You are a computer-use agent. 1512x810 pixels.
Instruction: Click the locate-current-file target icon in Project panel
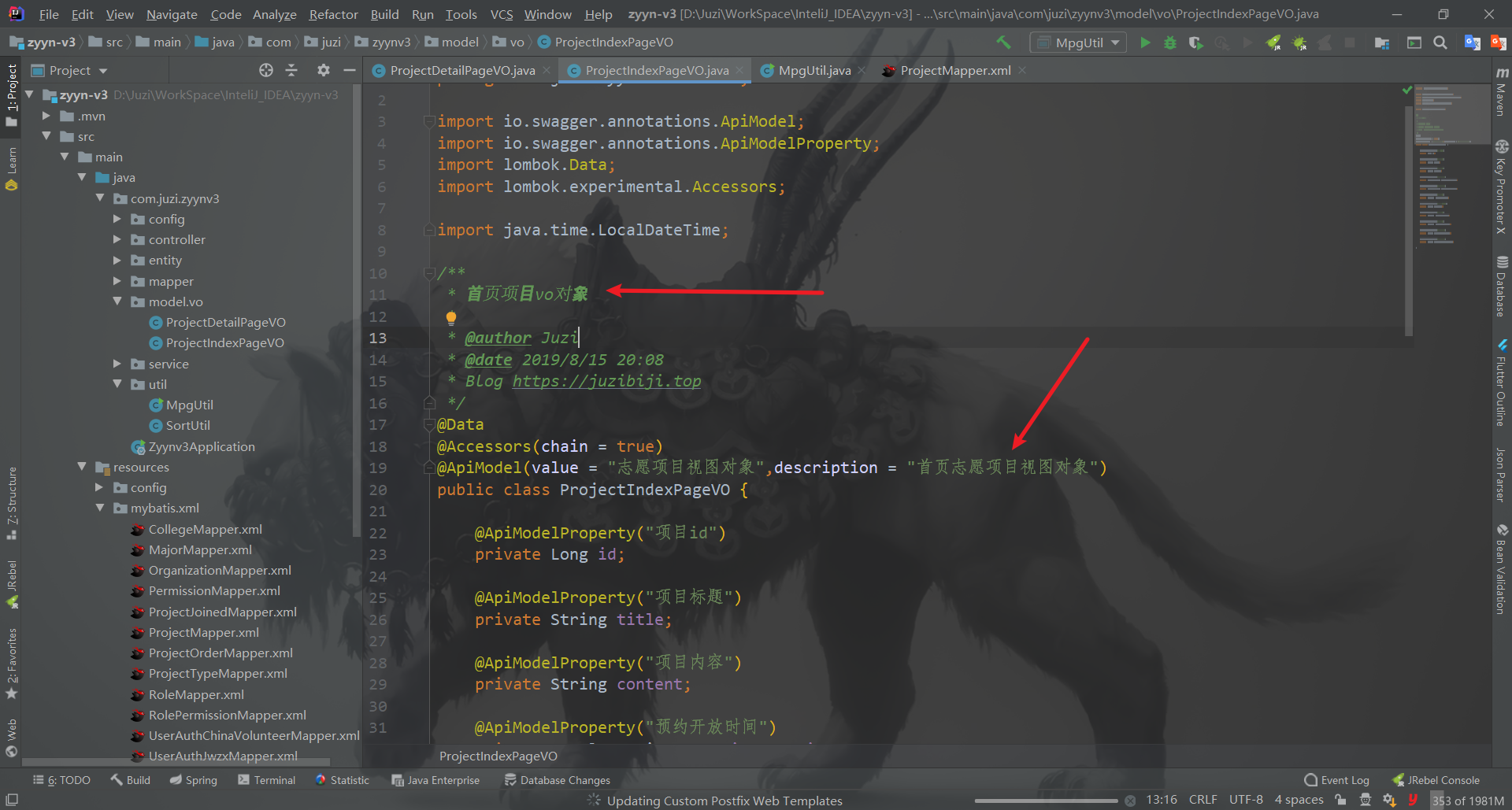[266, 70]
